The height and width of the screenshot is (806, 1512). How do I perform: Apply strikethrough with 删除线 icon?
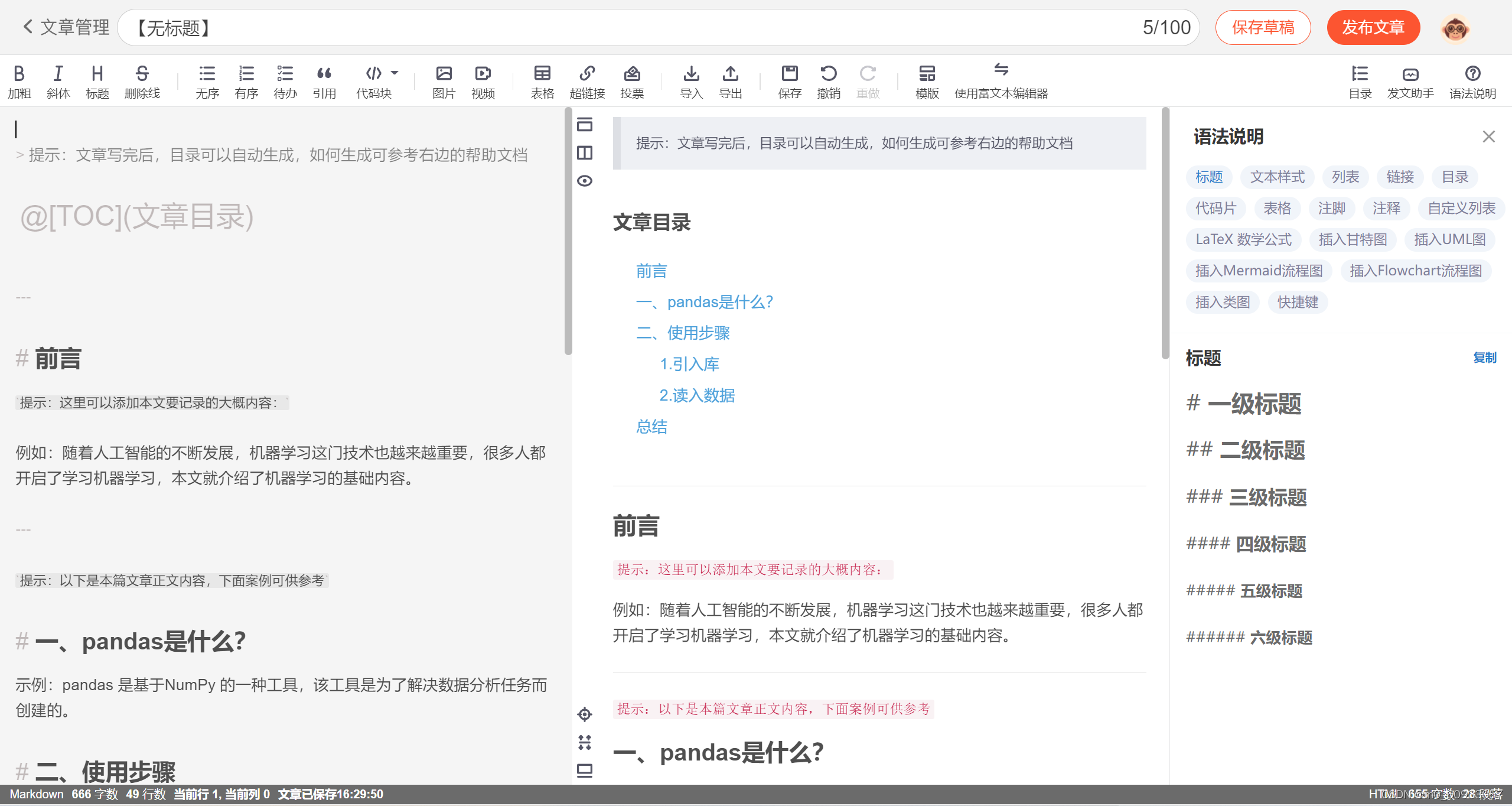(142, 82)
